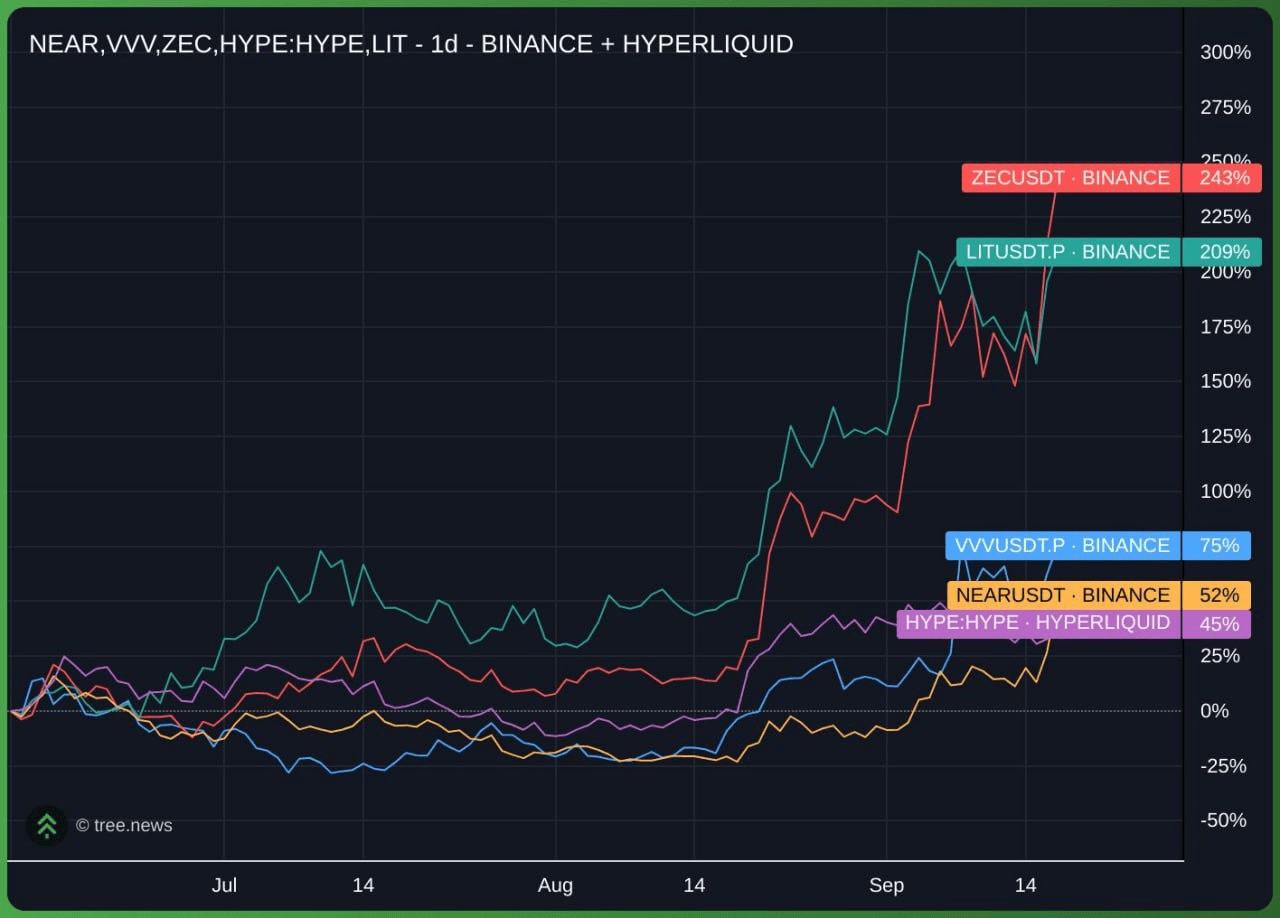Click the 125% label on the price axis
The width and height of the screenshot is (1280, 918).
(1225, 436)
